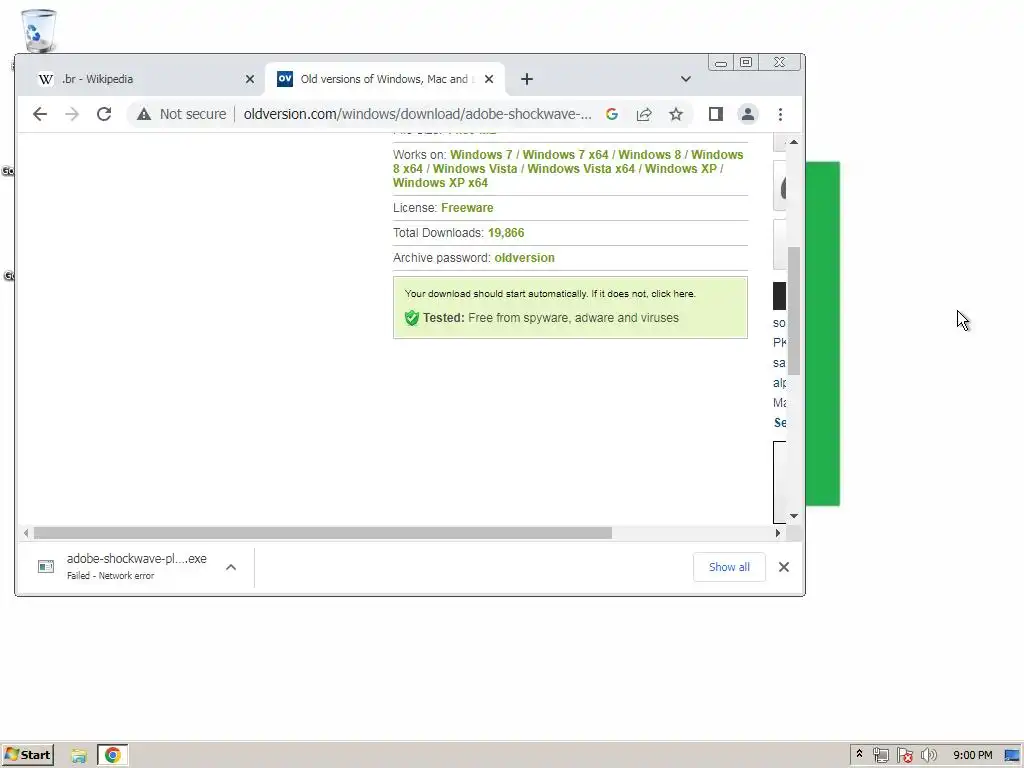Click the horizontal scrollbar thumb
1024x768 pixels.
323,533
